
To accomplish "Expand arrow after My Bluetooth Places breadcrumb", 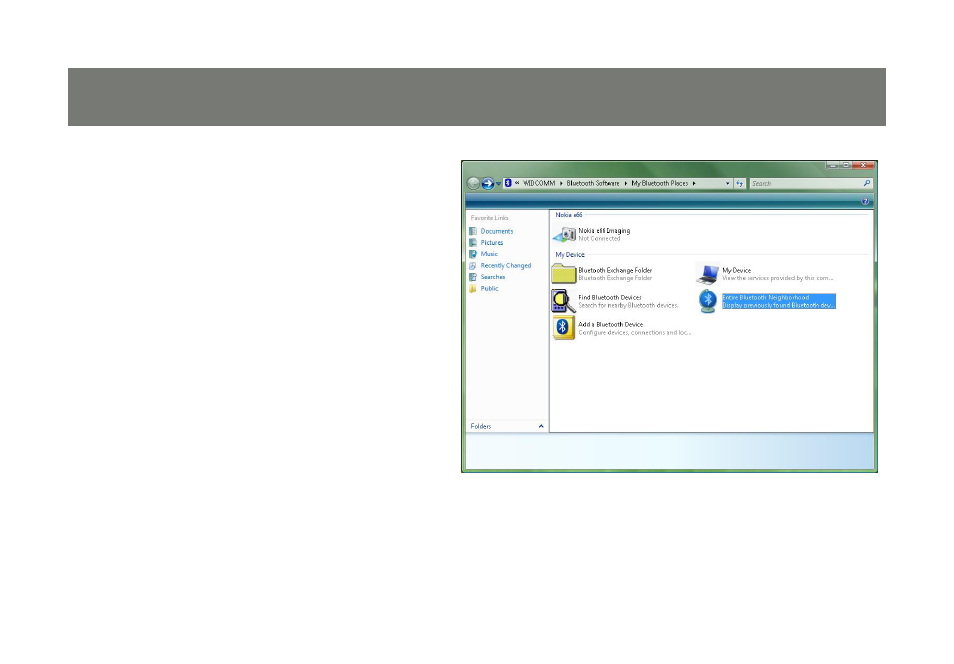I will click(x=694, y=183).
